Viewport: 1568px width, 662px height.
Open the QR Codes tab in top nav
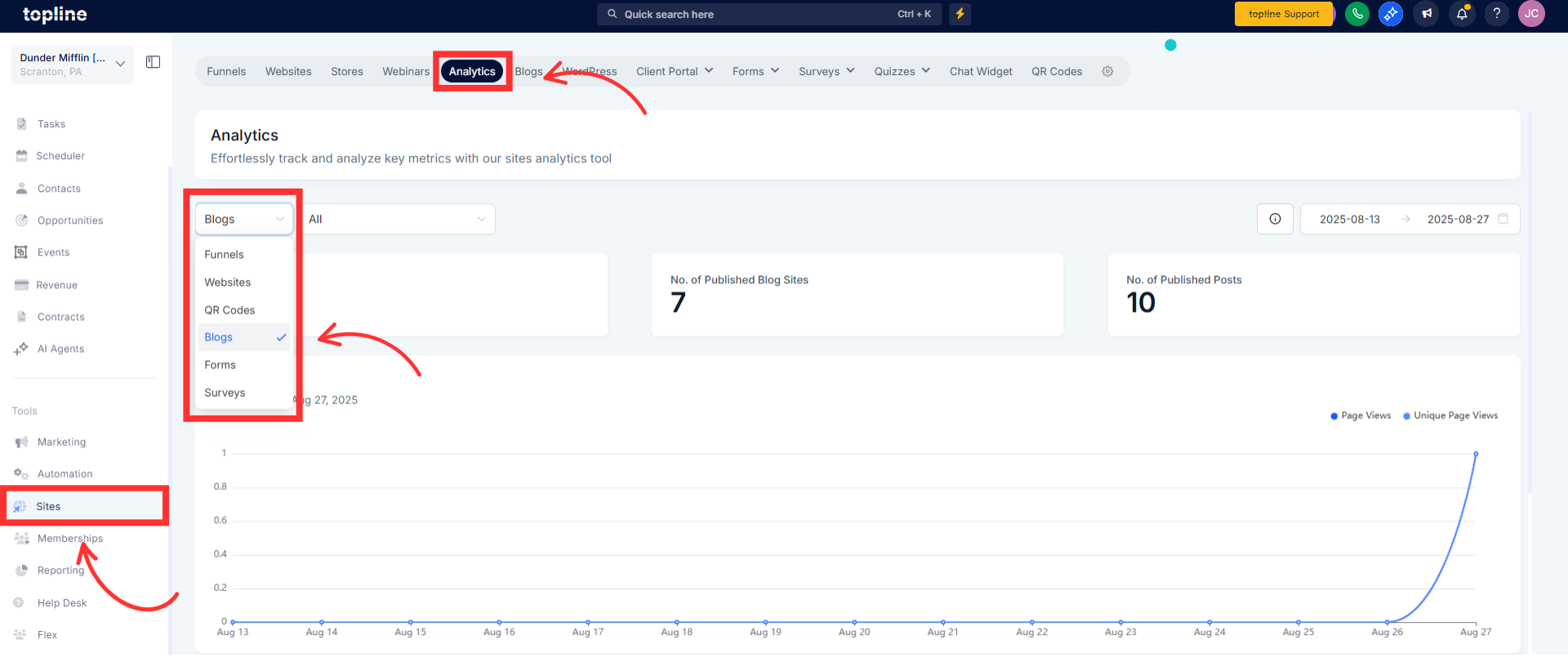coord(1057,72)
